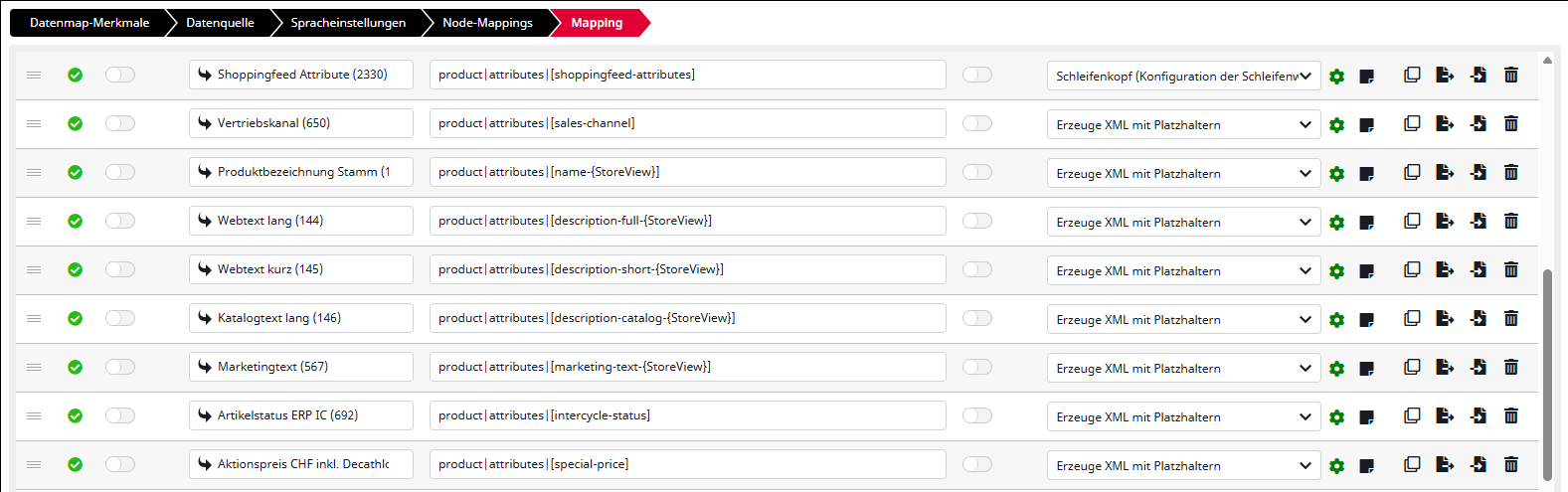Expand Erzeuge XML dropdown for Webtext kurz
This screenshot has width=1568, height=492.
[x=1183, y=270]
